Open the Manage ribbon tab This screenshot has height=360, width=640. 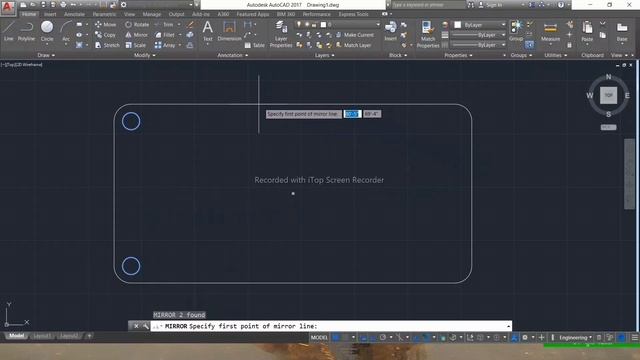[151, 14]
